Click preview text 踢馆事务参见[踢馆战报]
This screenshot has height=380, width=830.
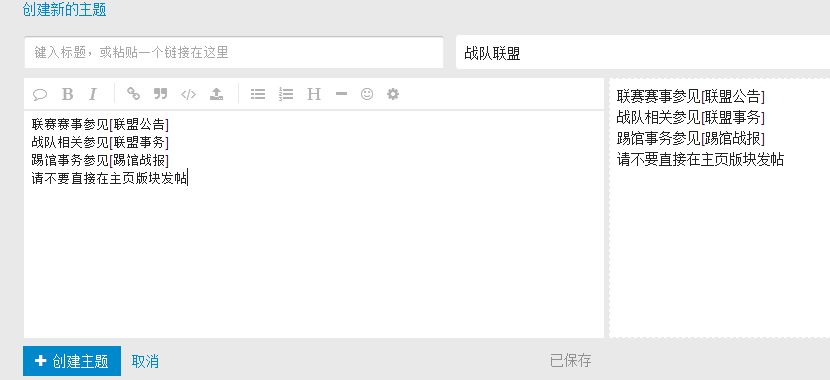click(691, 138)
